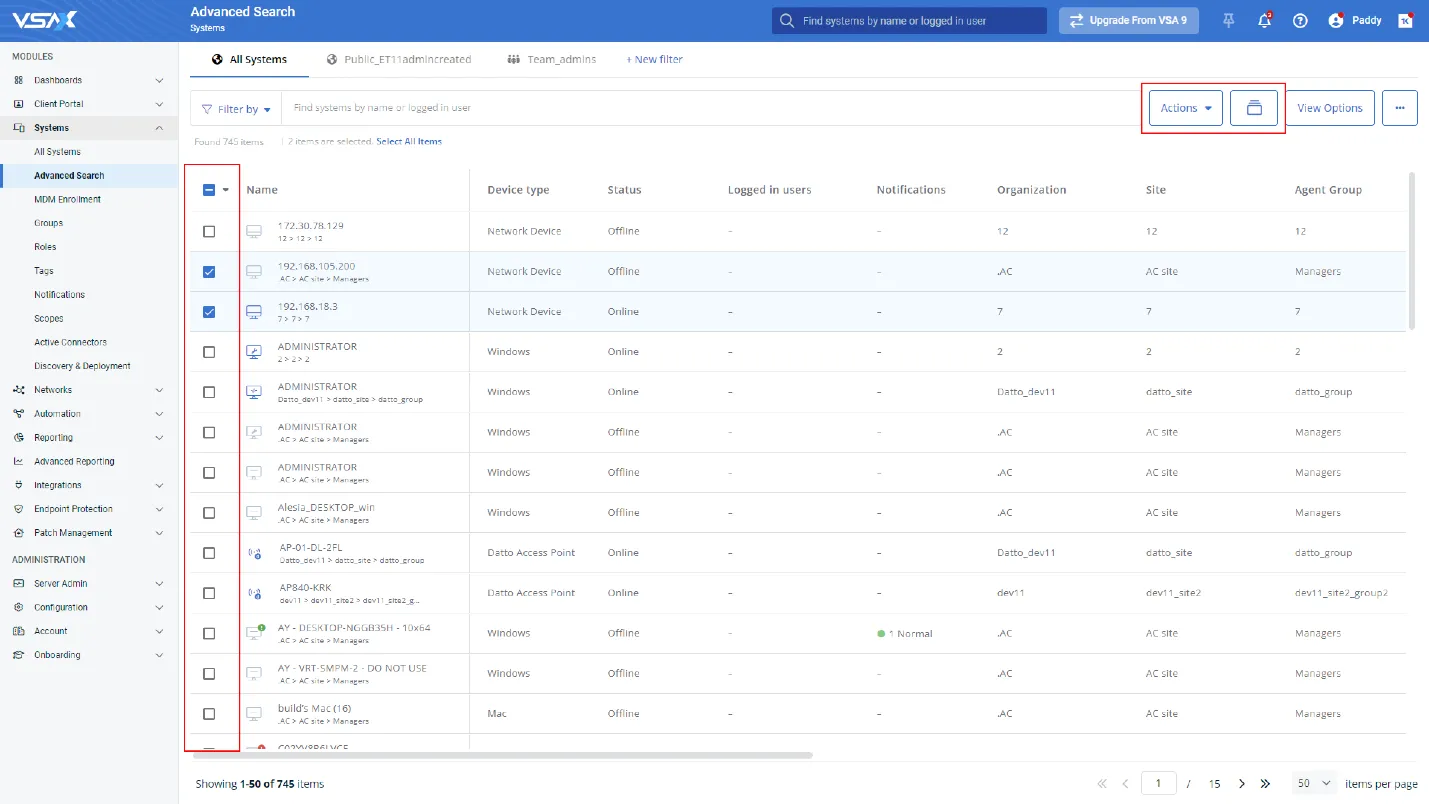Click the AP-01-DL-2FL access point icon
Viewport: 1429px width, 804px height.
[x=255, y=553]
